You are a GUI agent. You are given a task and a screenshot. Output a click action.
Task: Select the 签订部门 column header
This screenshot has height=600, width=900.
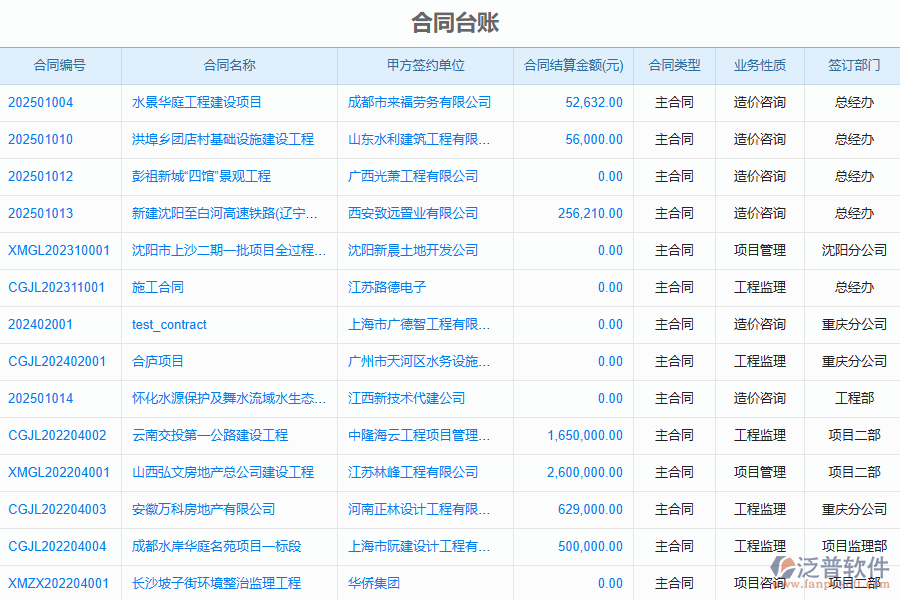tap(853, 66)
